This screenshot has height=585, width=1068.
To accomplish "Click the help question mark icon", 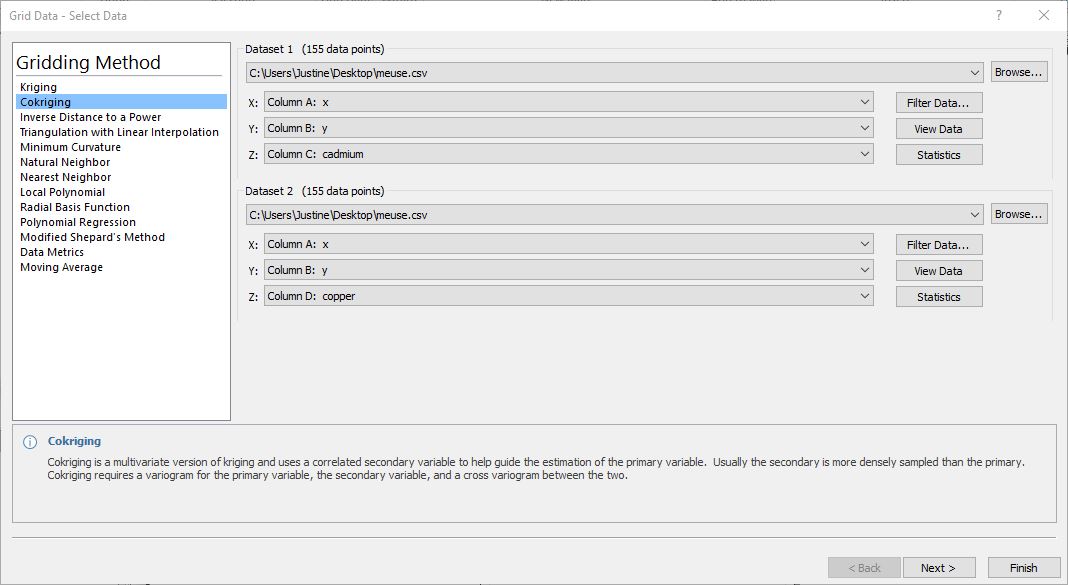I will click(x=999, y=15).
